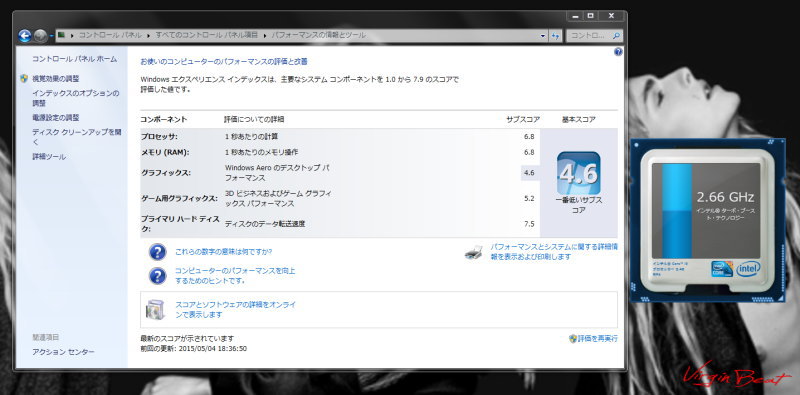Viewport: 800px width, 395px height.
Task: Select the プロセッサ subscore 6.8
Action: point(529,137)
